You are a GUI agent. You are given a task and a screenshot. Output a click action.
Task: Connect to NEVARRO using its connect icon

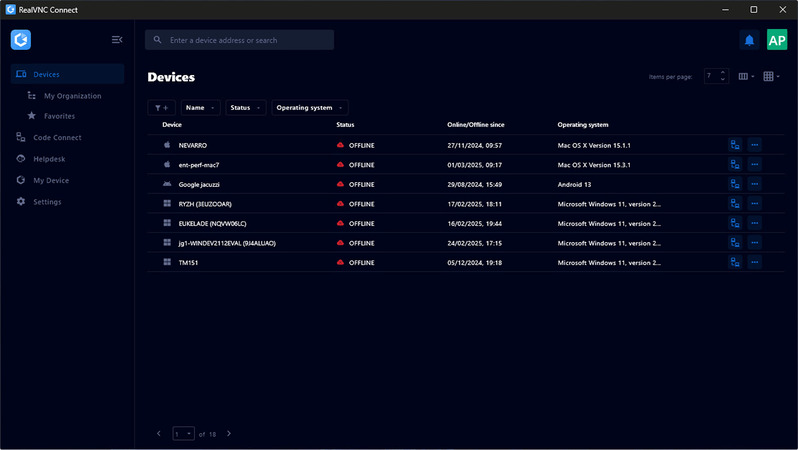[735, 145]
